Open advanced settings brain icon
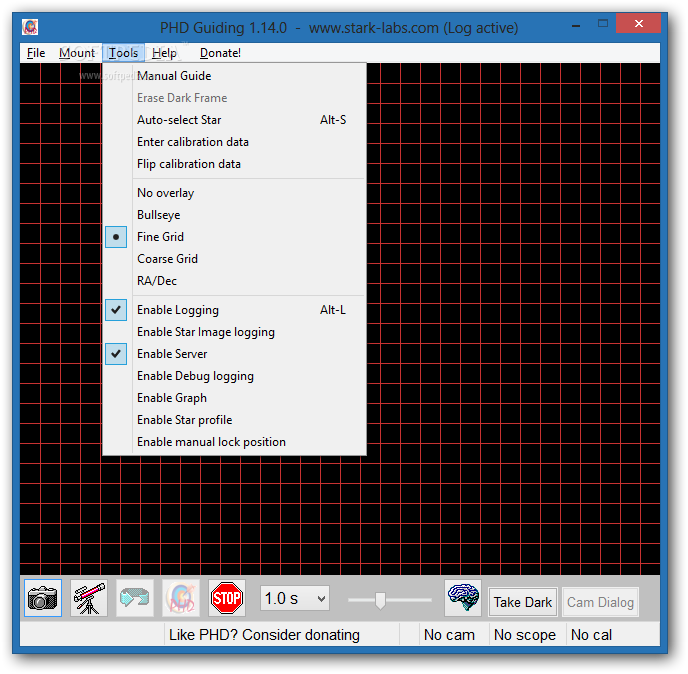 tap(463, 598)
